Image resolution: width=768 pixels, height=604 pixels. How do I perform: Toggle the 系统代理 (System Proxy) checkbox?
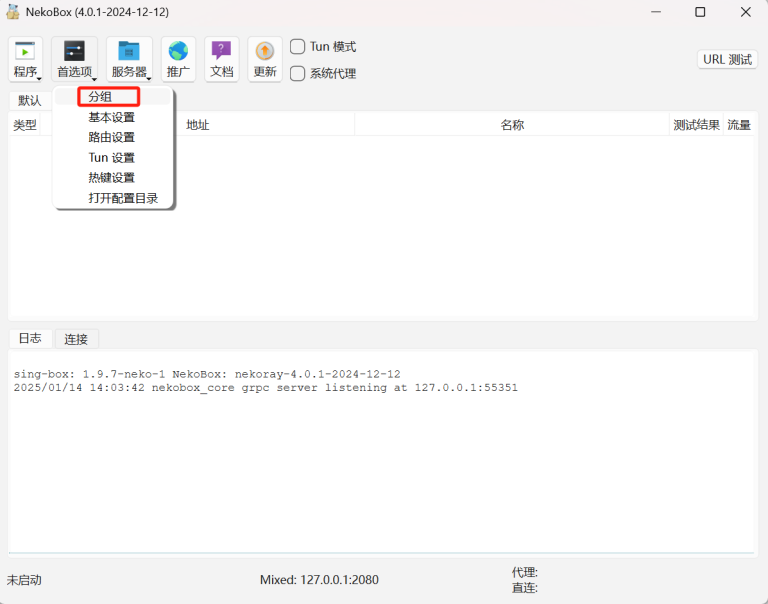tap(298, 73)
